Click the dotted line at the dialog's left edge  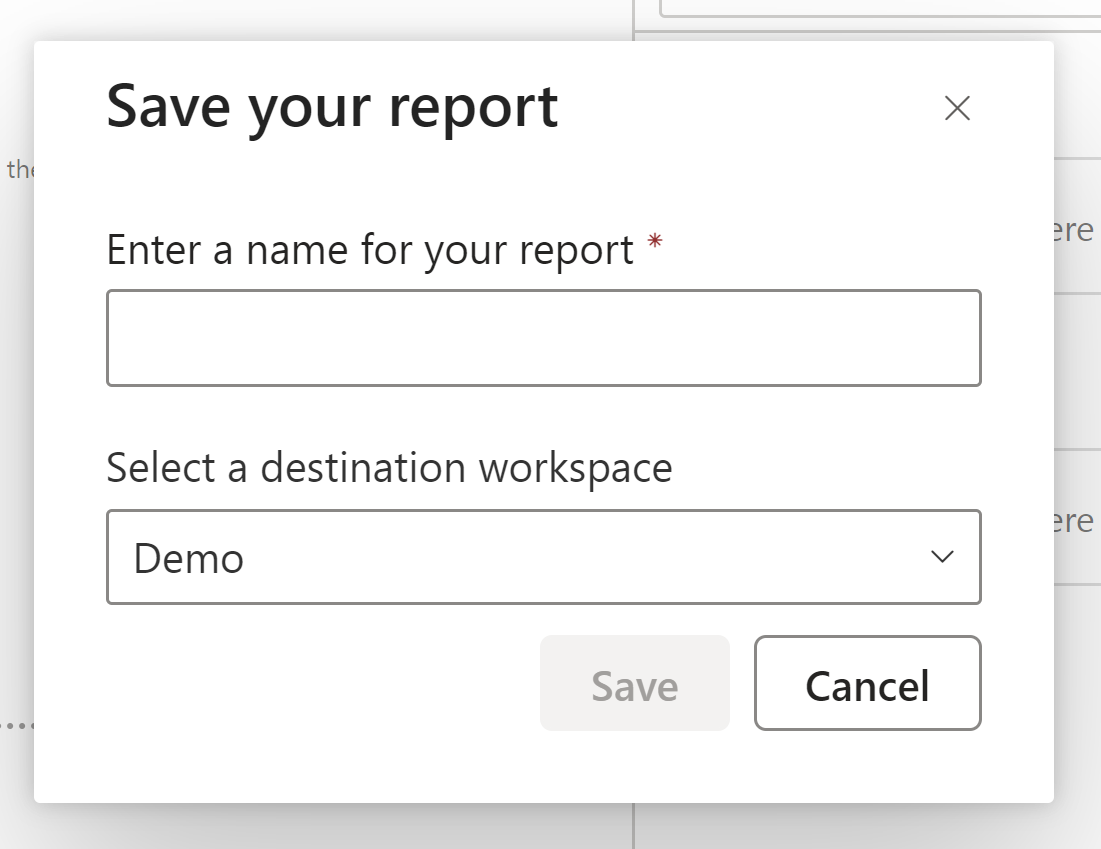16,724
